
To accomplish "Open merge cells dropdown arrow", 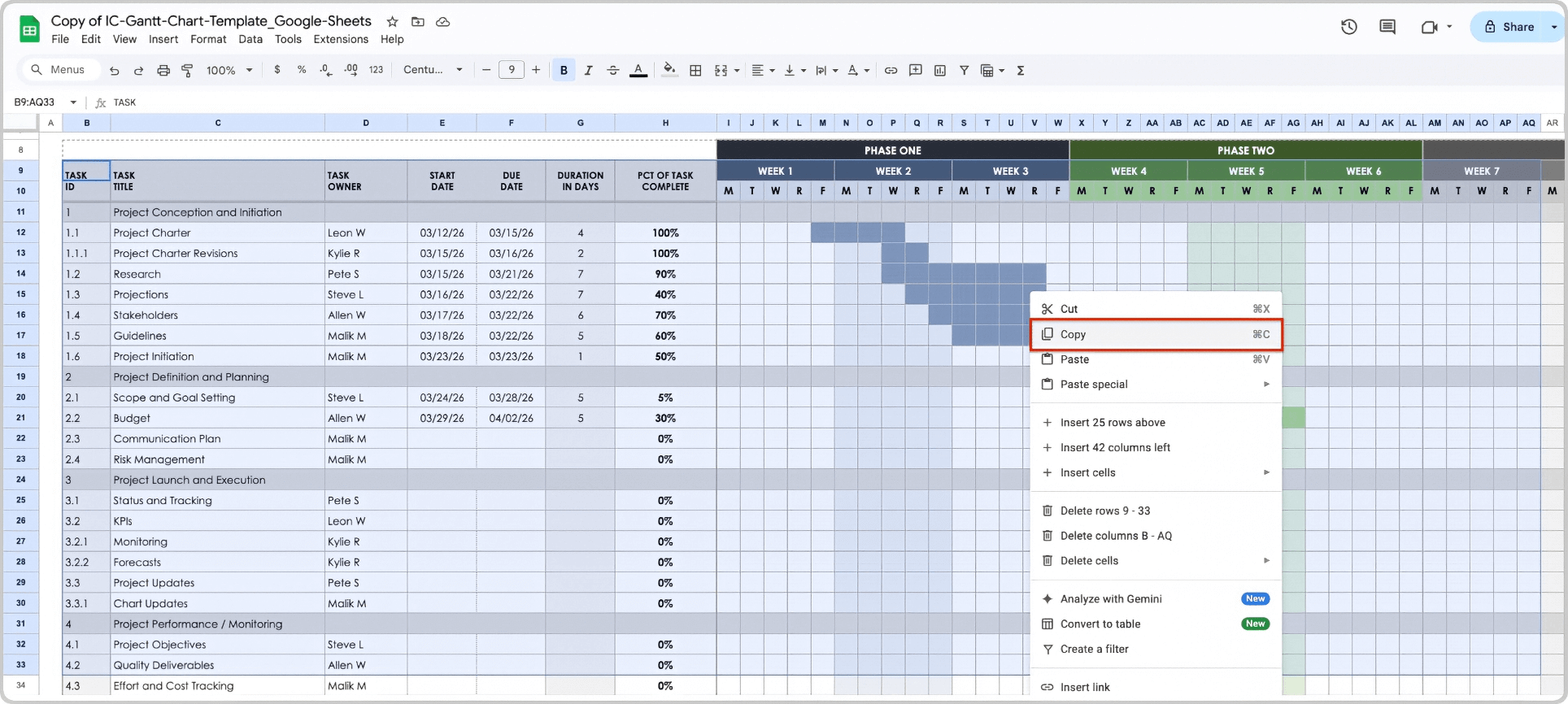I will 737,71.
